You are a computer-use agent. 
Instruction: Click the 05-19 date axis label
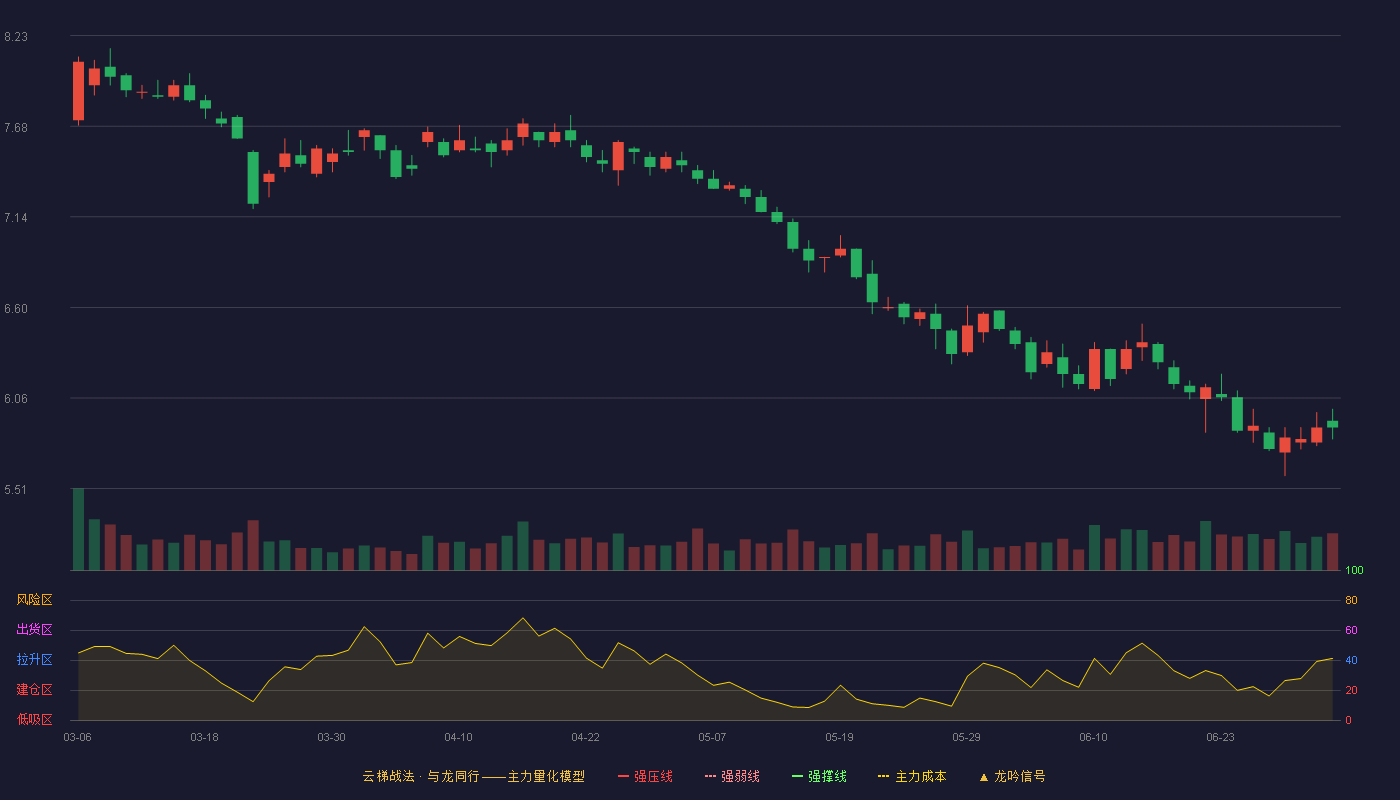tap(839, 737)
